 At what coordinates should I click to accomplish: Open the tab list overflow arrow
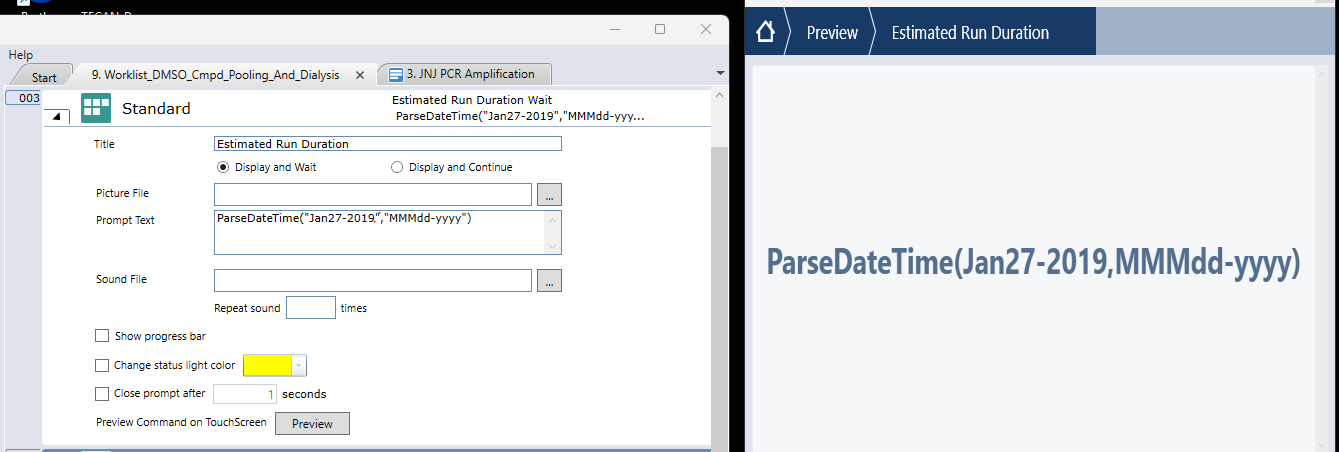(x=721, y=73)
